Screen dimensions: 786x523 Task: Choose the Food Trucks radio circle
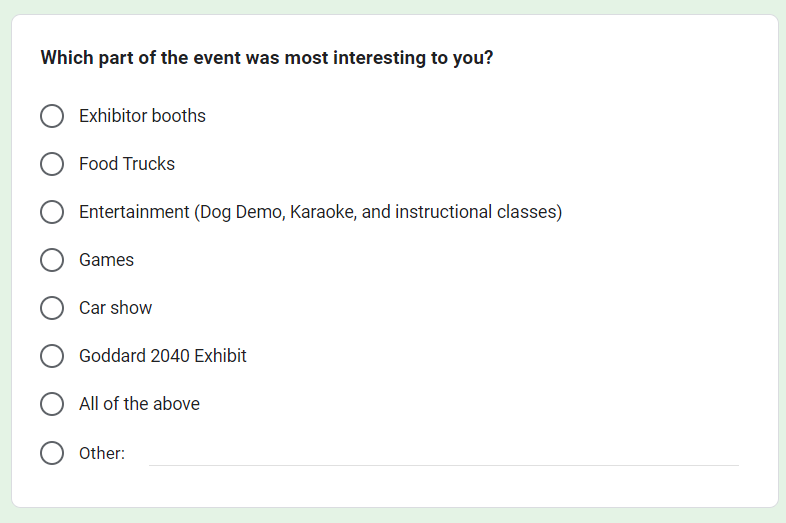coord(52,164)
